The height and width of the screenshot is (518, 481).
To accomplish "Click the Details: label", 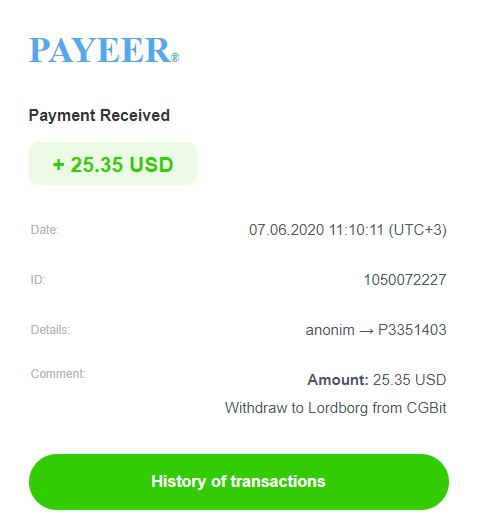I will pyautogui.click(x=50, y=330).
